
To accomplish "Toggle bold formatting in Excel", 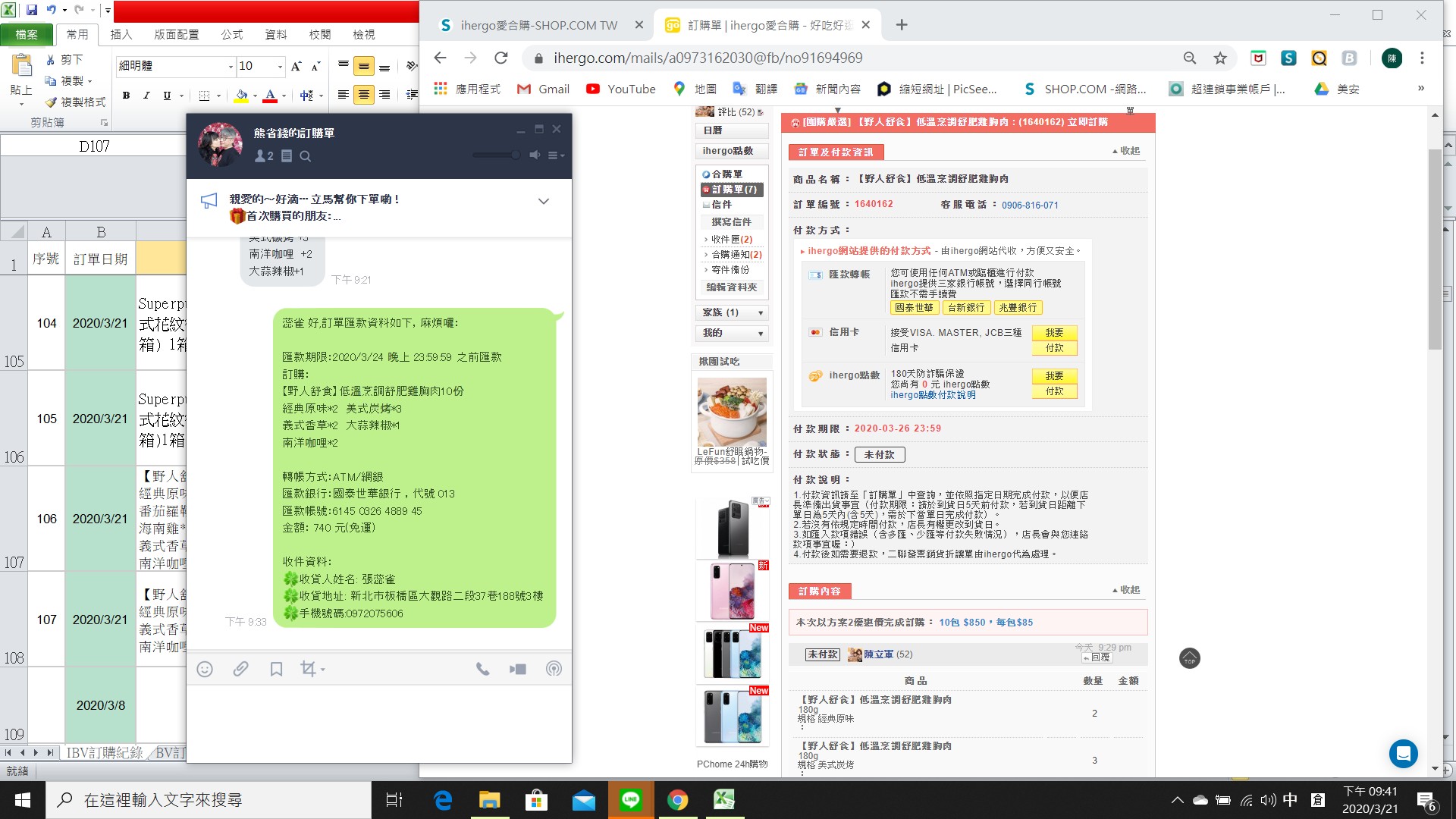I will click(x=126, y=96).
